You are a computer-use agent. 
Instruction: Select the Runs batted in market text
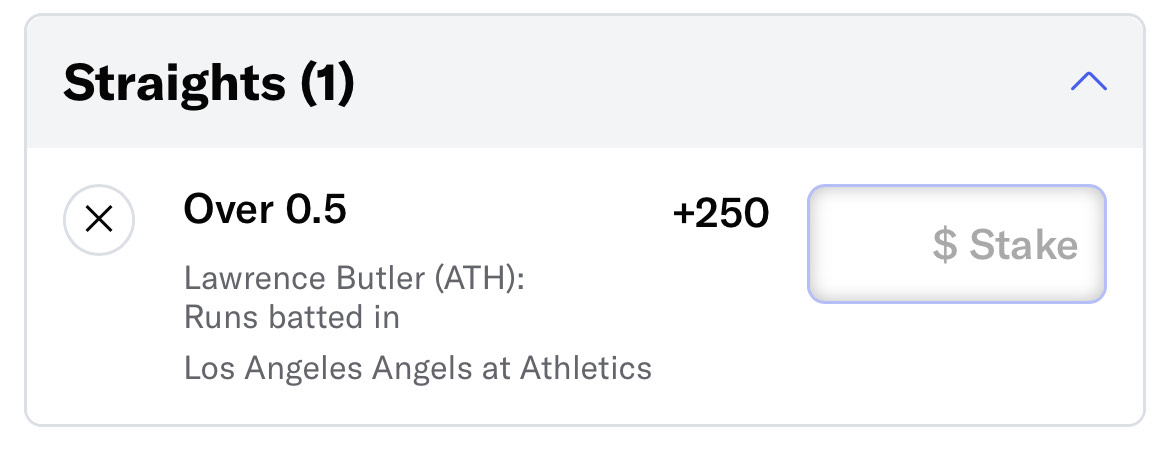(x=292, y=318)
